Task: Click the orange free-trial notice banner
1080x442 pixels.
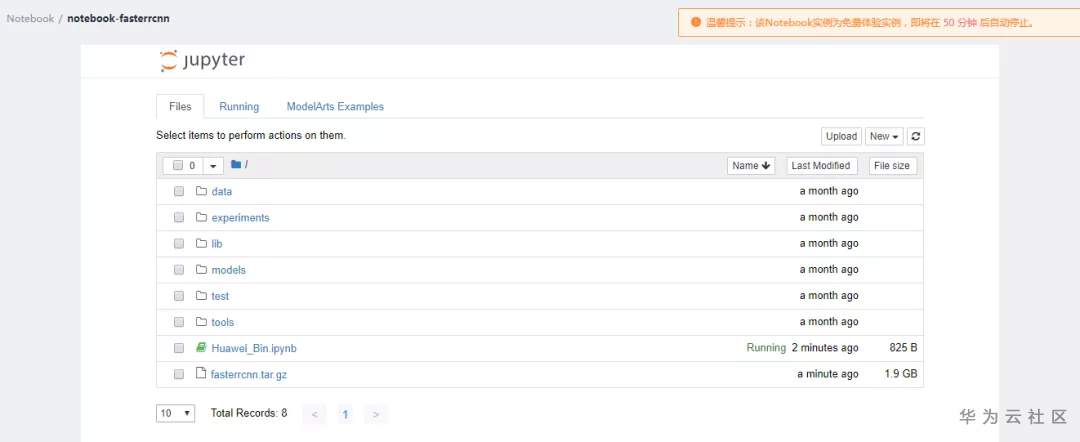Action: tap(879, 22)
